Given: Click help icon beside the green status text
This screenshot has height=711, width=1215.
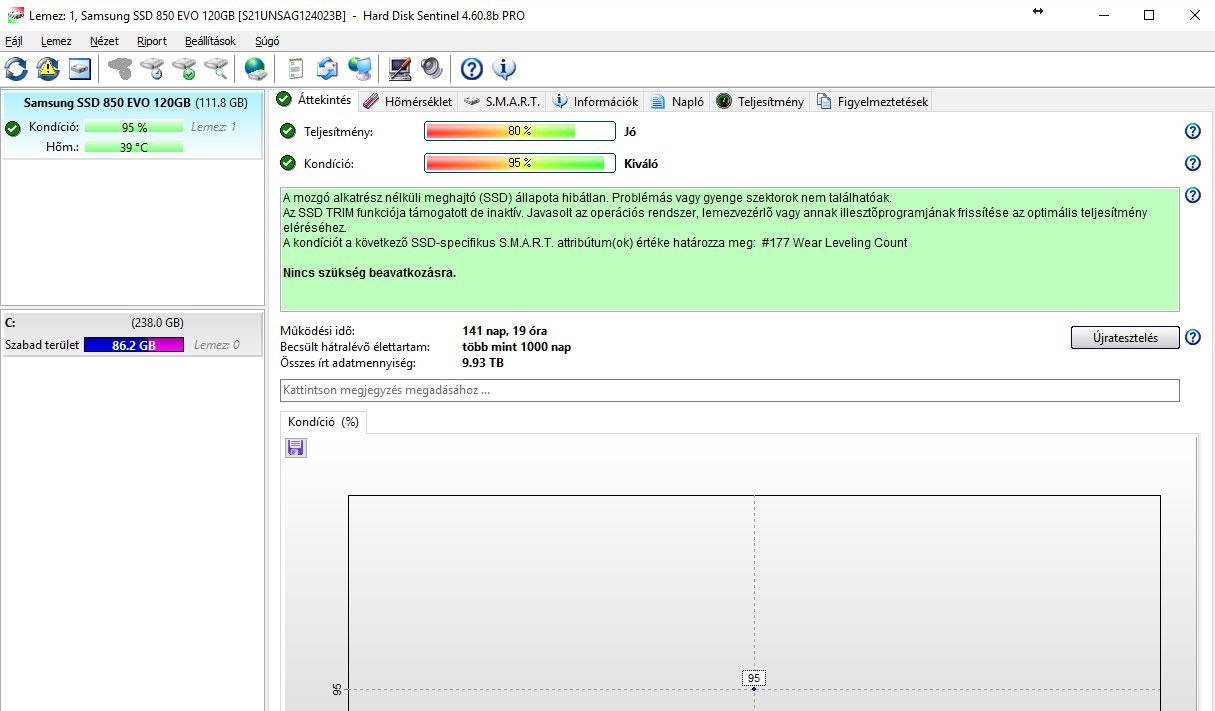Looking at the screenshot, I should pos(1192,195).
